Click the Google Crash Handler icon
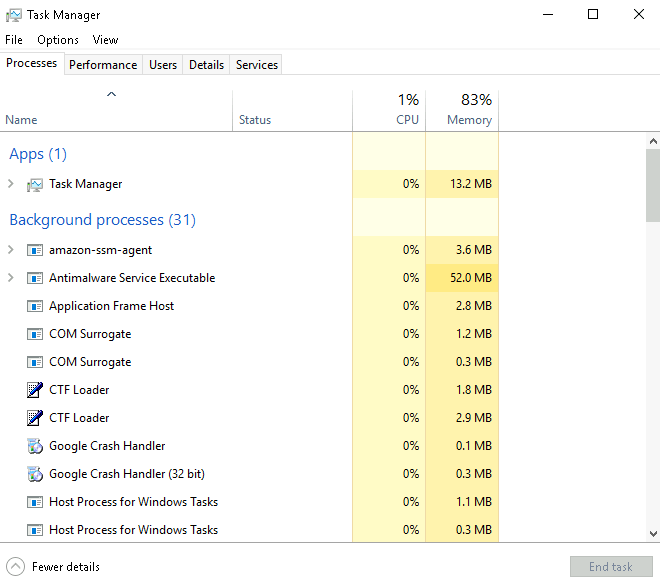 click(x=35, y=446)
